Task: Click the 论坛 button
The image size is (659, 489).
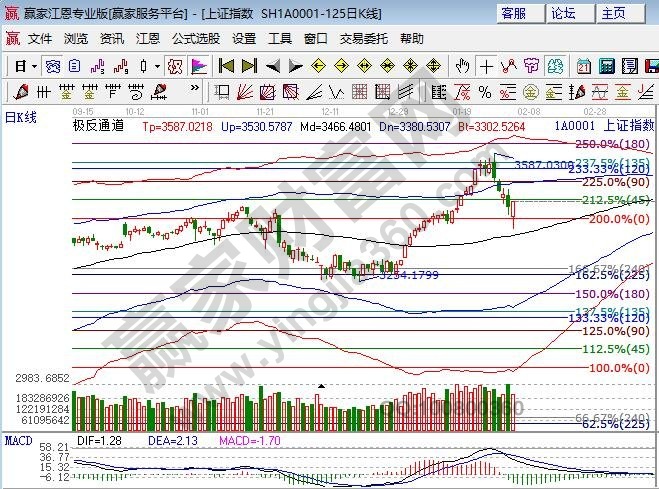Action: [x=563, y=13]
